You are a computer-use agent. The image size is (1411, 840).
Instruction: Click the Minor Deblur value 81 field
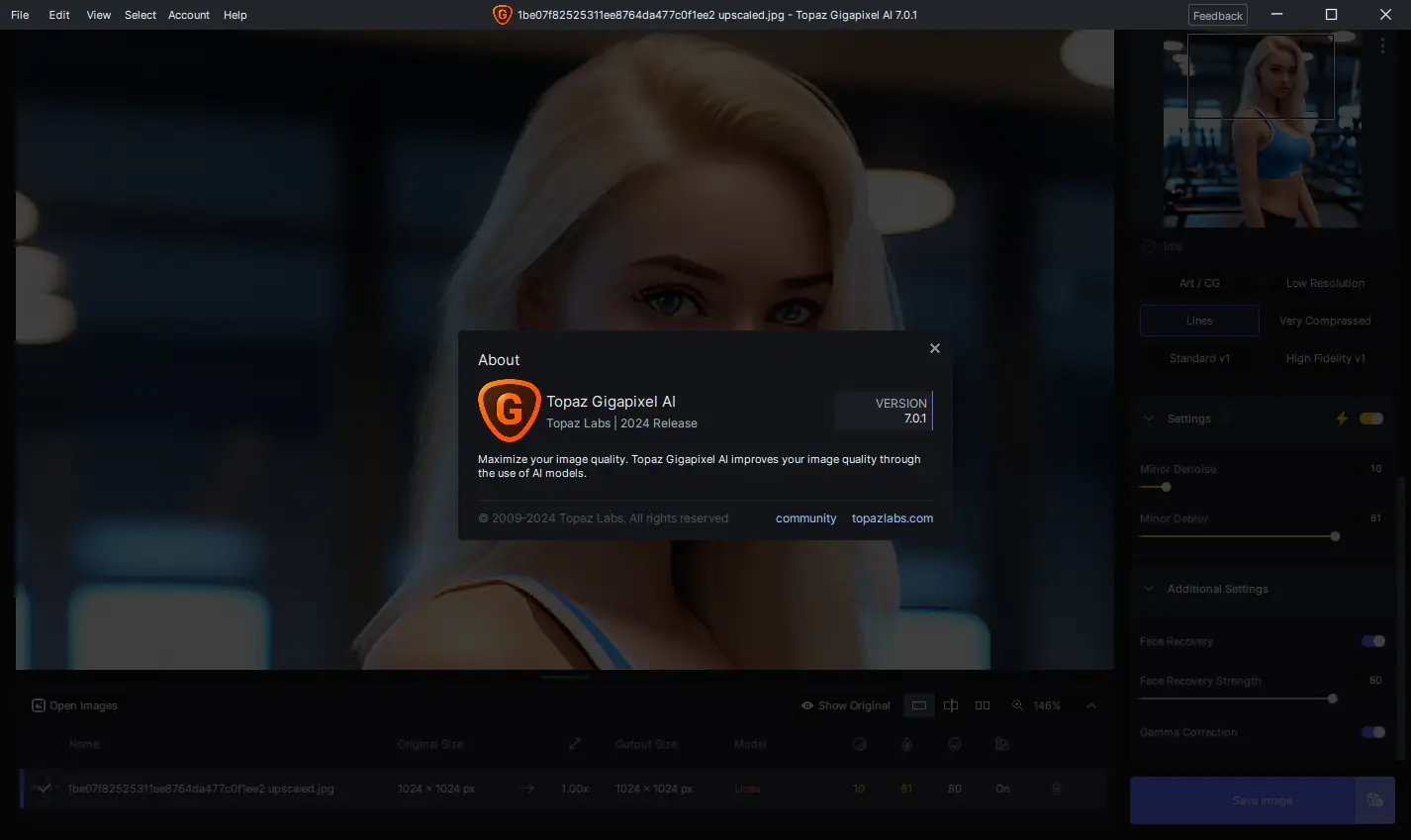1375,518
